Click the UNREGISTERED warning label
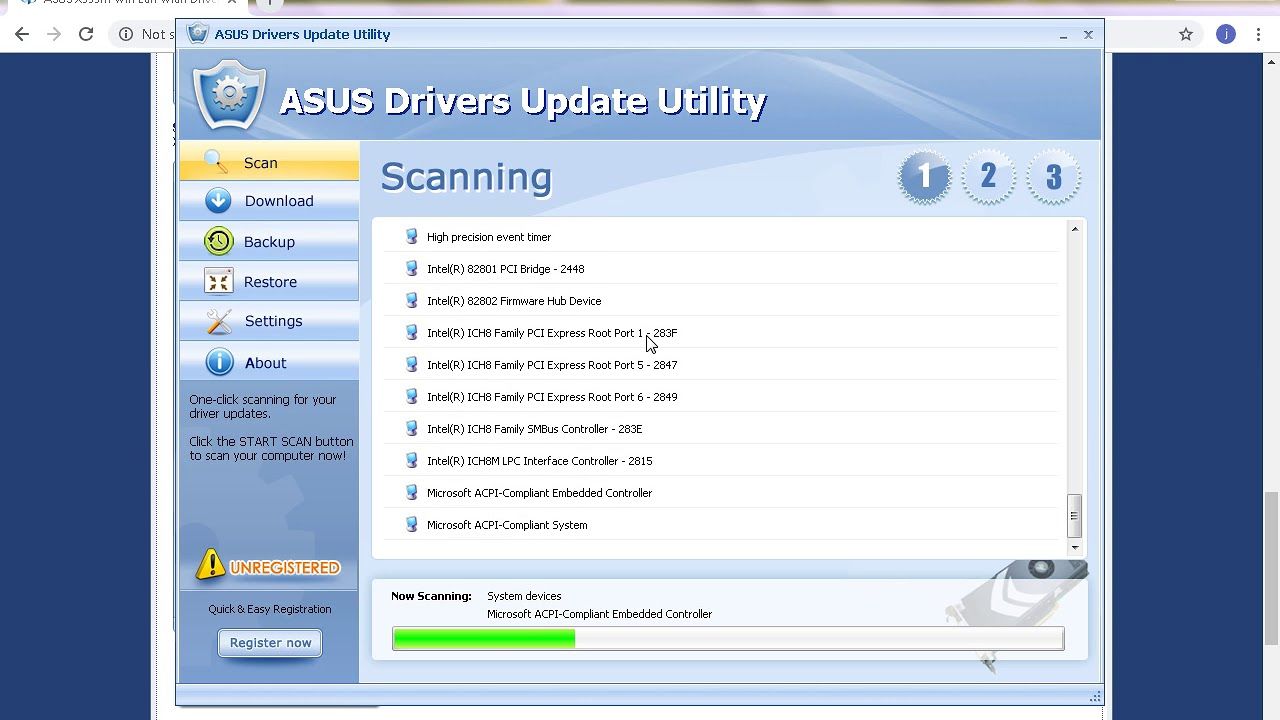1280x720 pixels. (285, 568)
